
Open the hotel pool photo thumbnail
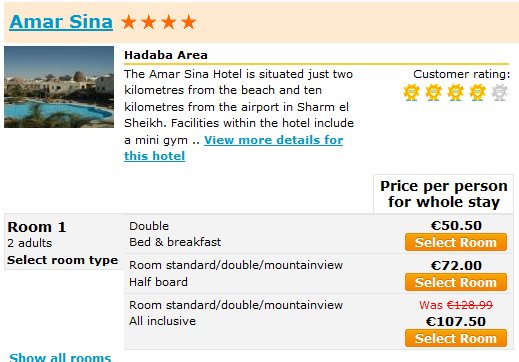(59, 87)
